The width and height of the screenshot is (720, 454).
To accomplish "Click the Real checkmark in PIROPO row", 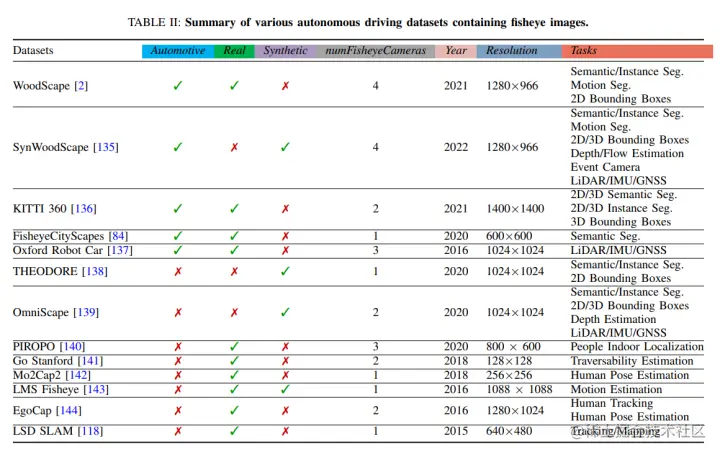I will coord(234,347).
